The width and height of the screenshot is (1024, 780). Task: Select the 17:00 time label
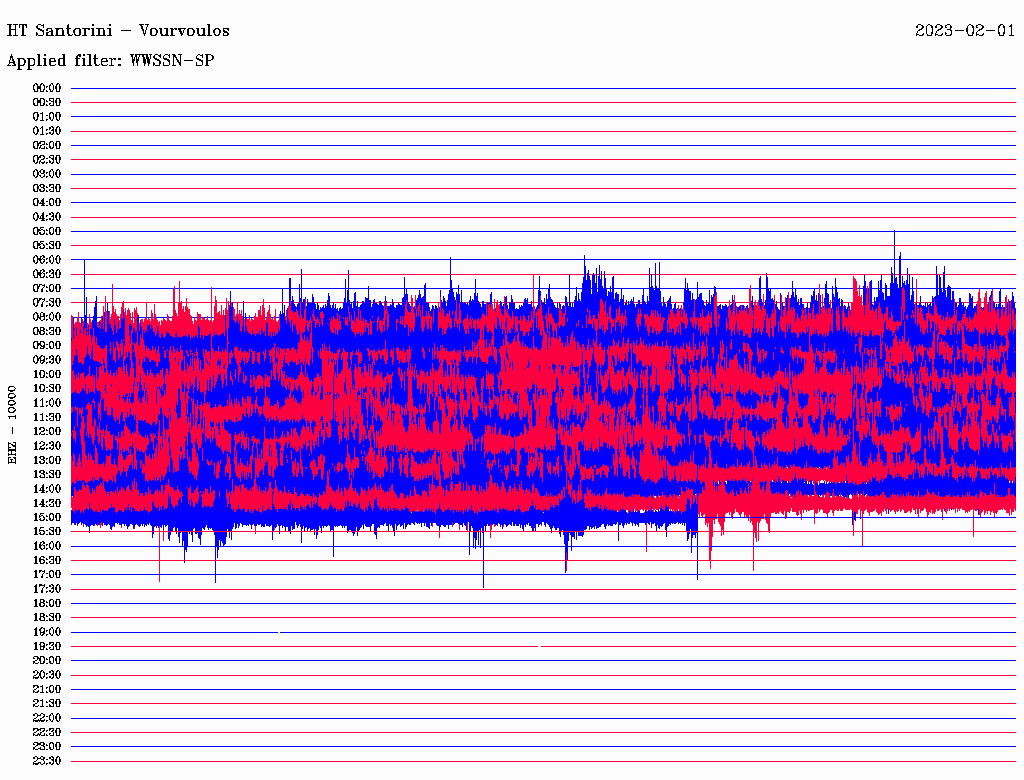click(x=47, y=575)
